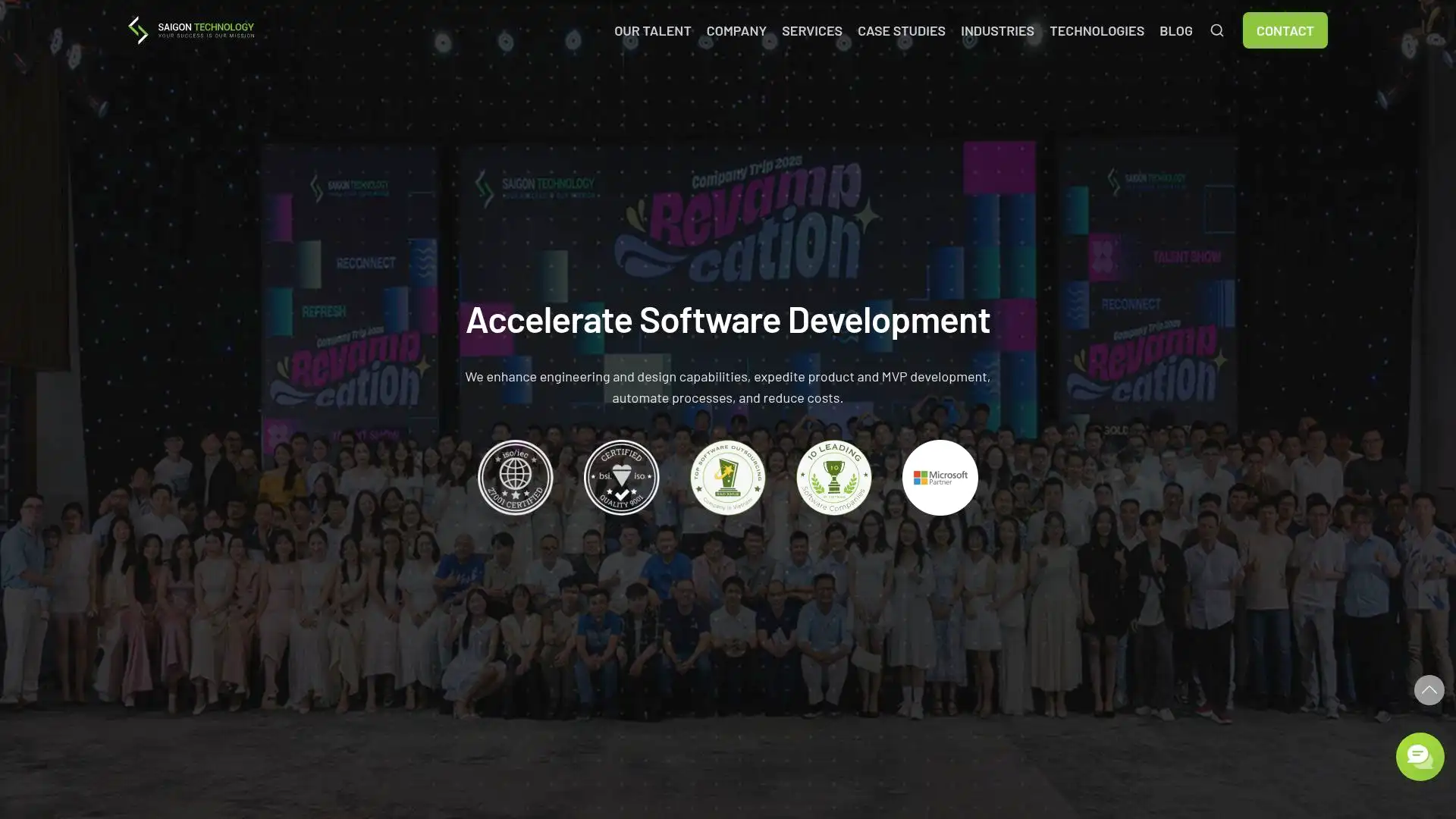
Task: Click the Accelerate Software Development heading
Action: pyautogui.click(x=728, y=319)
